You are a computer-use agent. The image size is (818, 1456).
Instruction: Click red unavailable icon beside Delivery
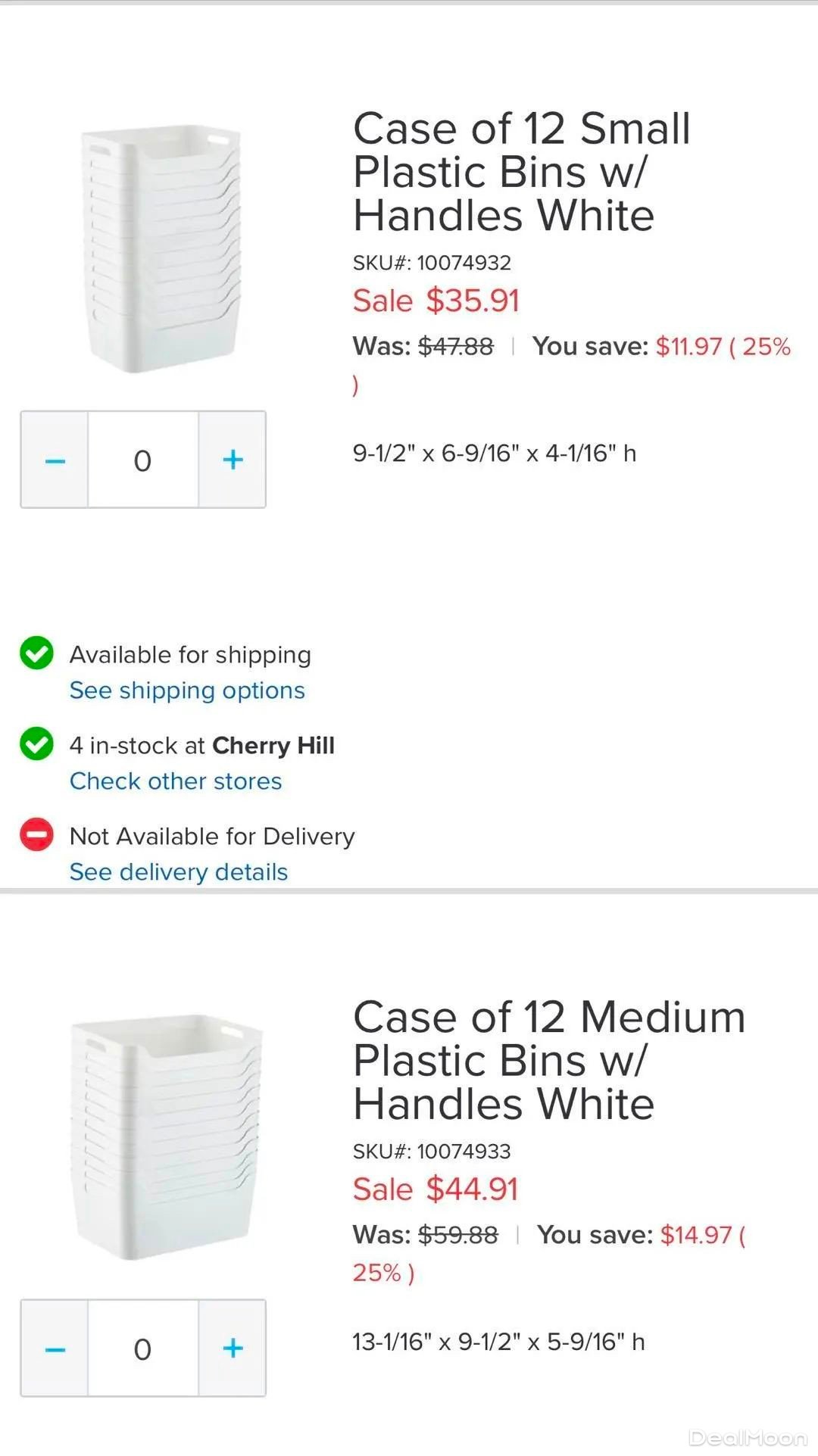click(x=36, y=835)
